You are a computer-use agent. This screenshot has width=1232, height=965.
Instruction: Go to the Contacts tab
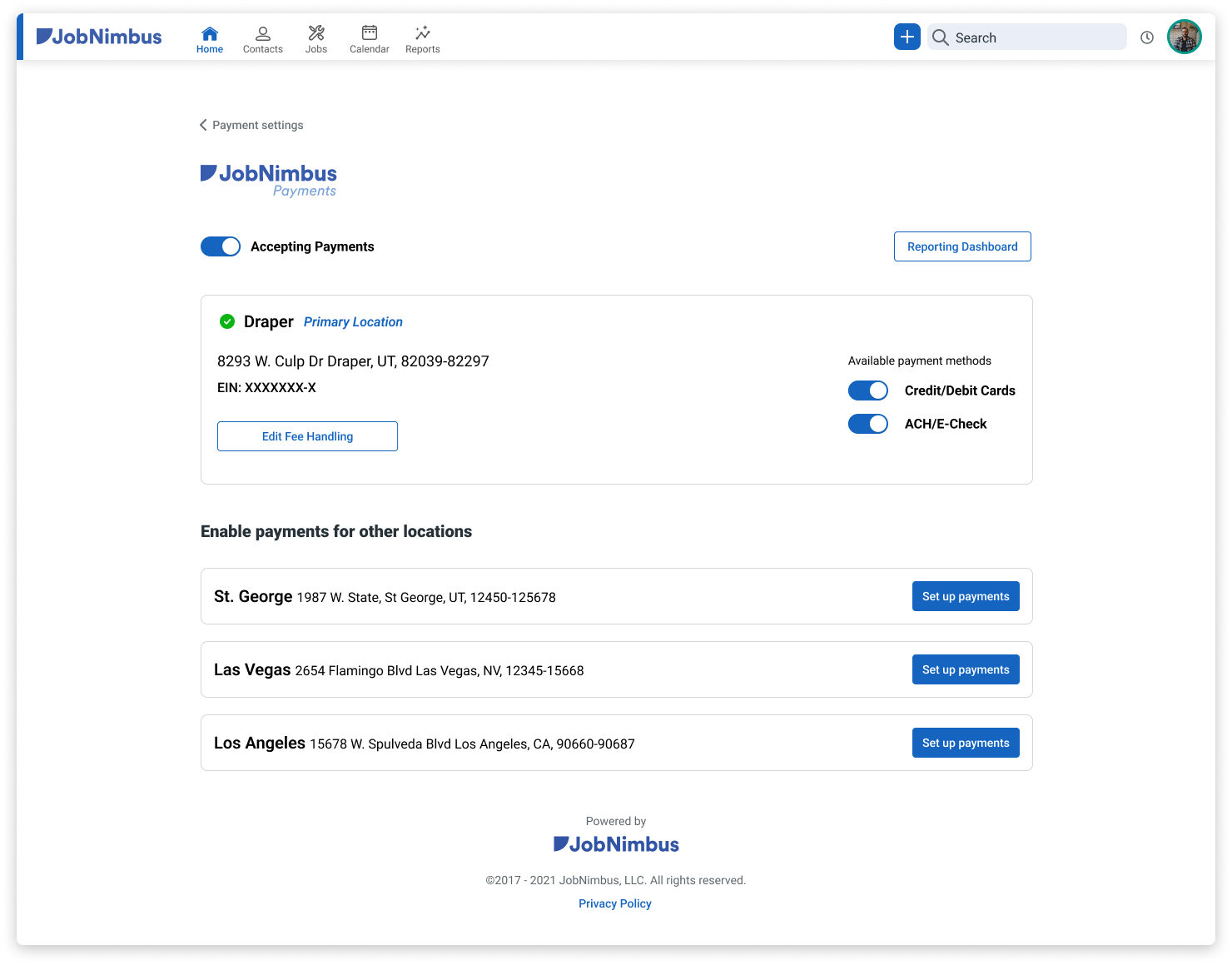[263, 39]
